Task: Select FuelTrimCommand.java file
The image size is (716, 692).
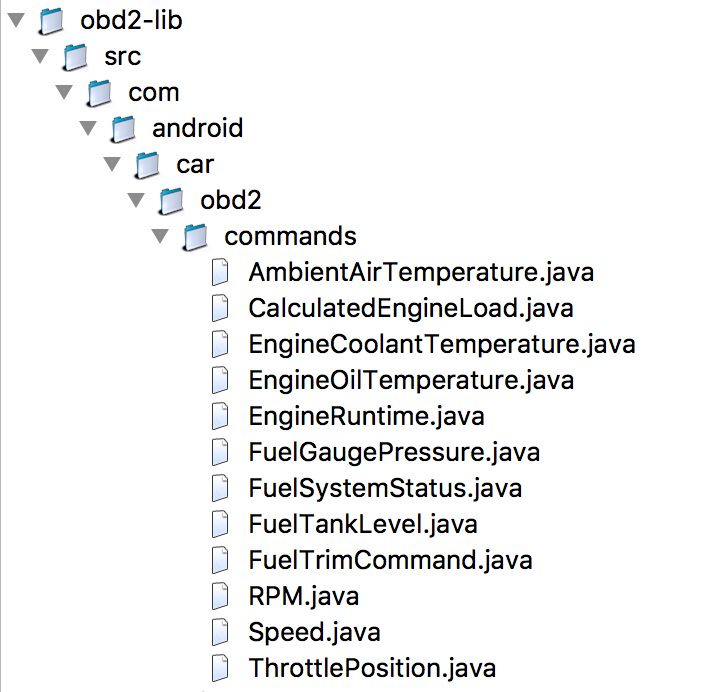Action: (390, 560)
